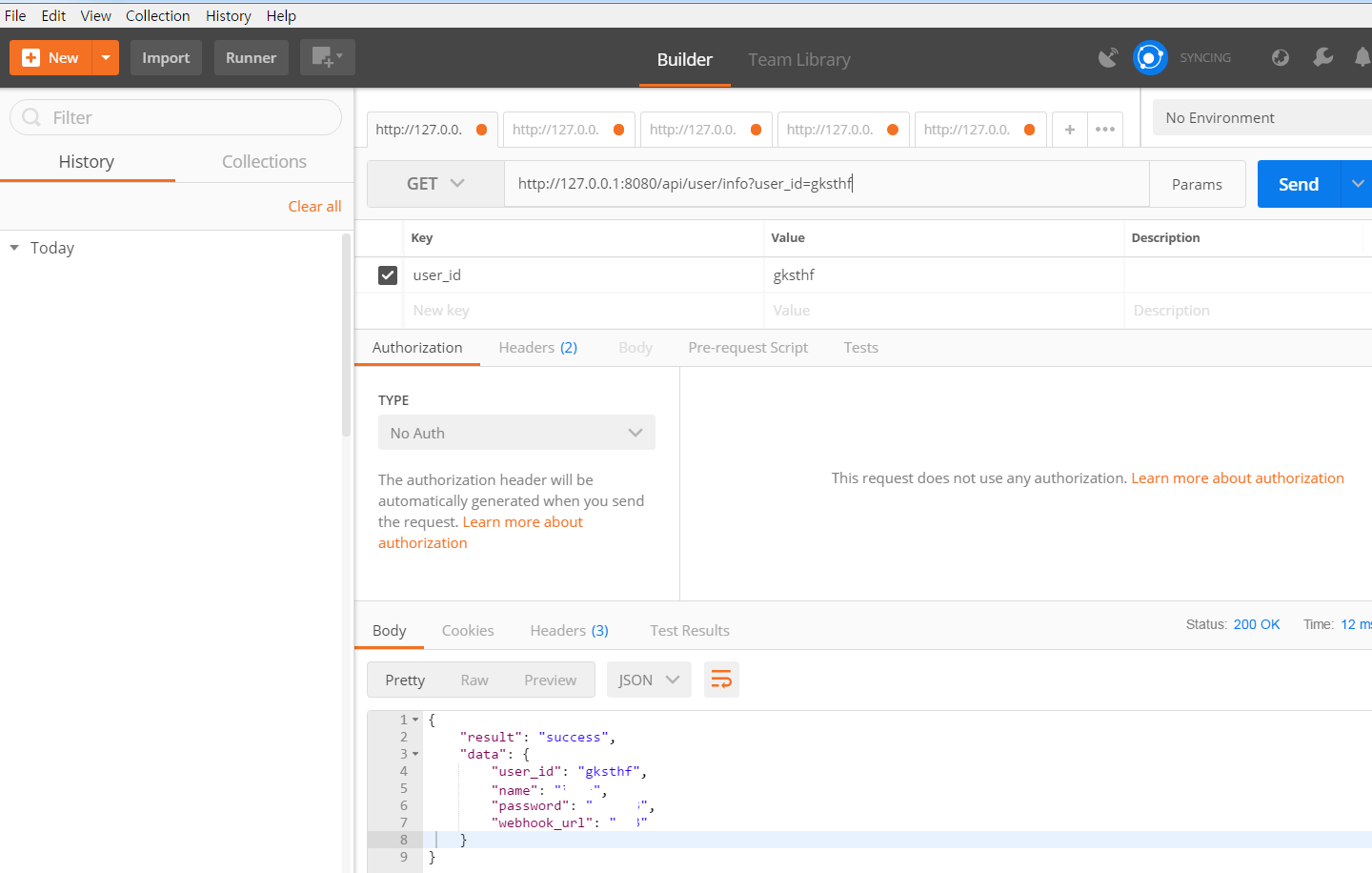Open the Pre-request Script tab
1372x873 pixels.
click(748, 347)
